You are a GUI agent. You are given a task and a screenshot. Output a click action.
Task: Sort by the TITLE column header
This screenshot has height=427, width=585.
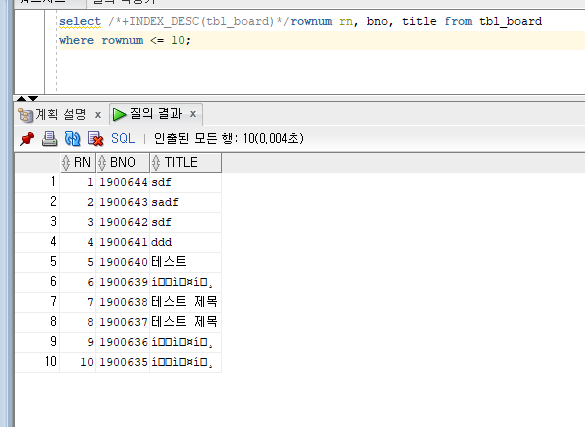(x=186, y=163)
